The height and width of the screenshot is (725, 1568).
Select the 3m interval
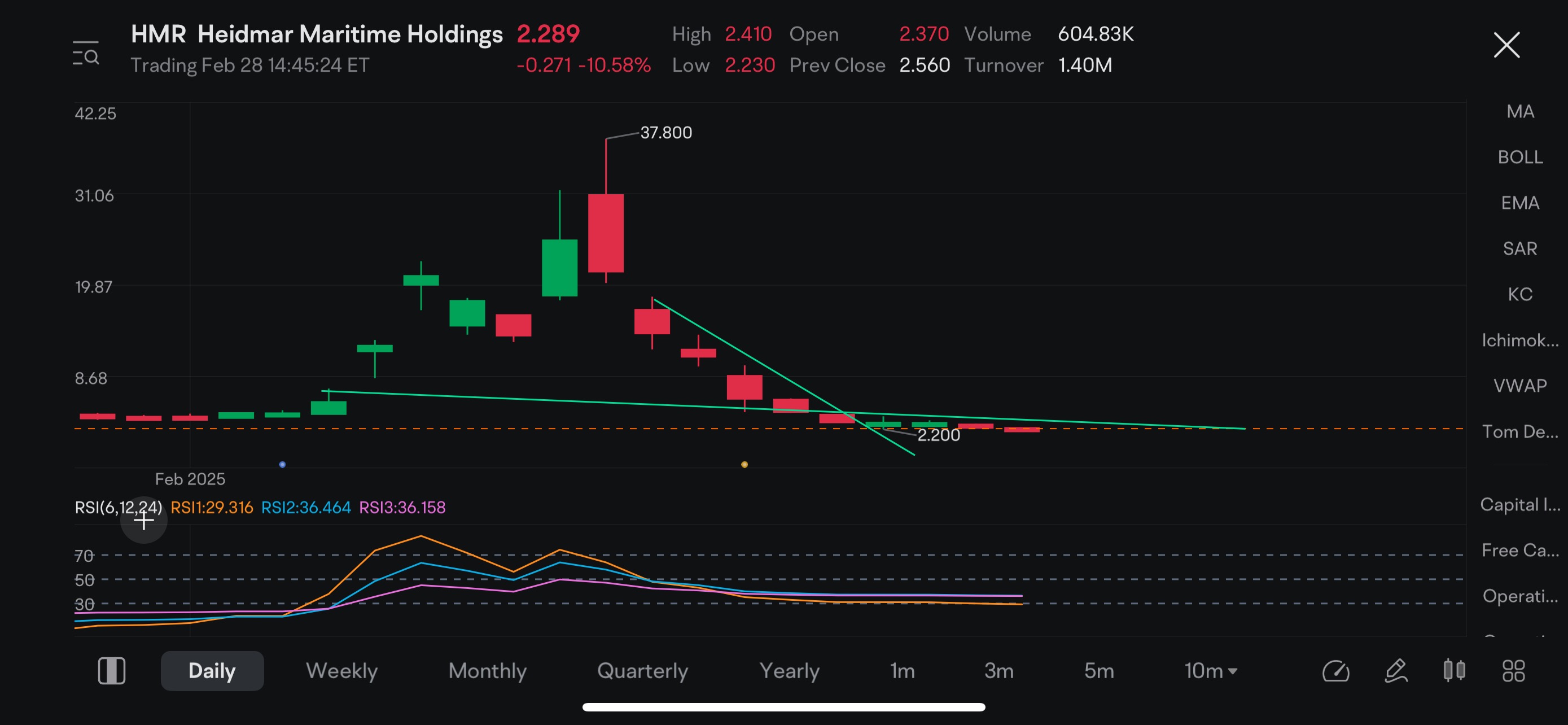point(999,670)
